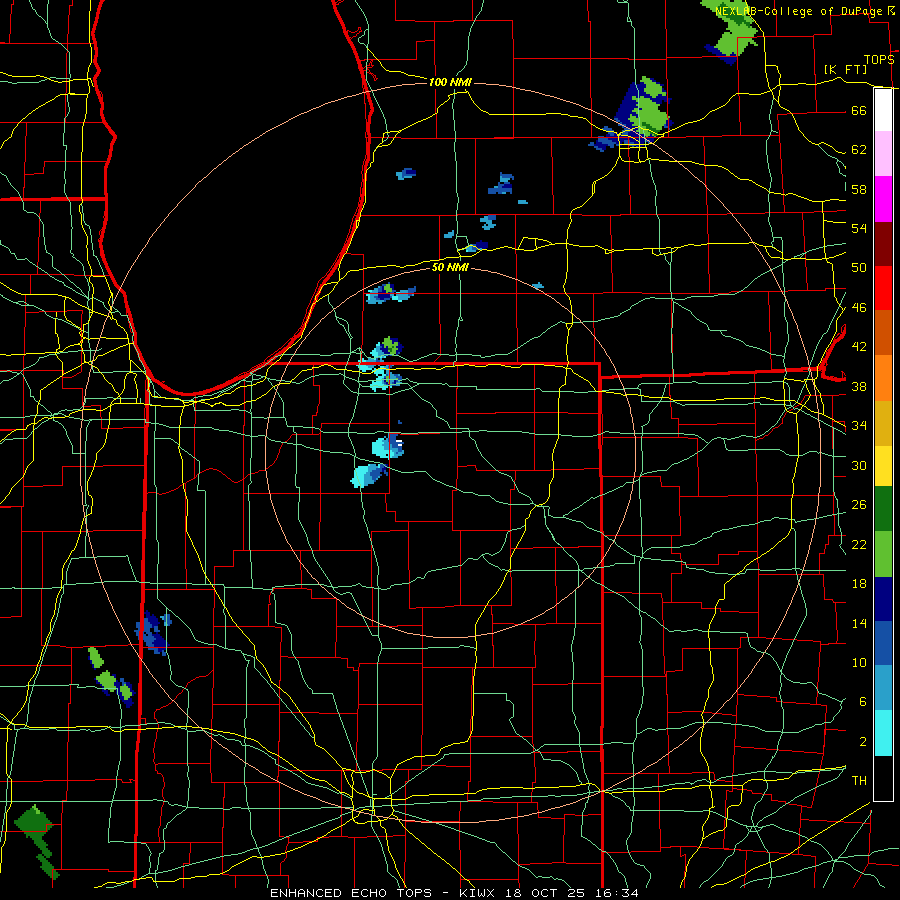
Task: Select the navy blue legend swatch
Action: pyautogui.click(x=883, y=599)
